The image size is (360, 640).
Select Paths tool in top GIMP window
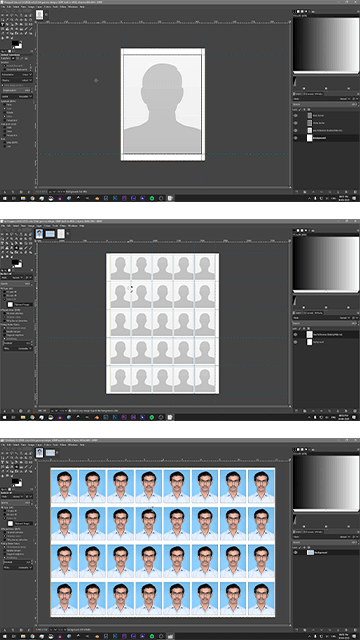click(2, 20)
